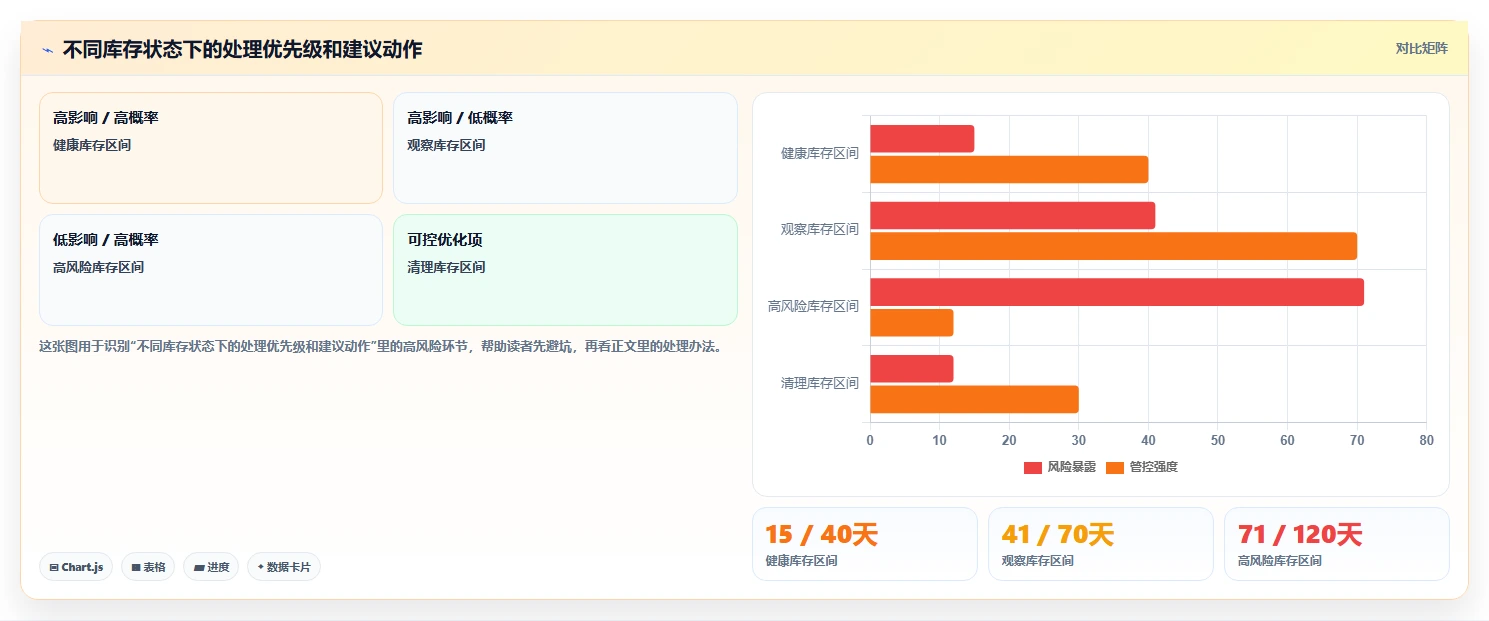Screen dimensions: 1489x621
Task: Click the title 不同库存状态下的处理优先级和建议动作
Action: (x=242, y=49)
